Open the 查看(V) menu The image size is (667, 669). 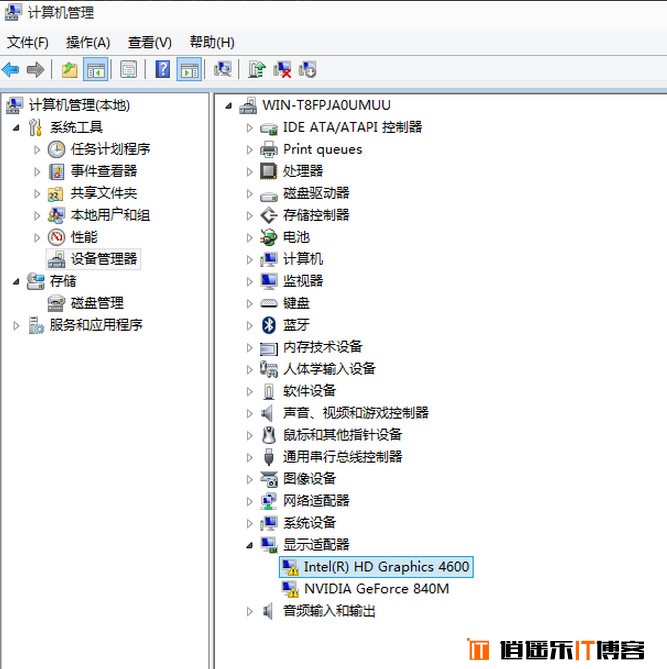[x=150, y=42]
